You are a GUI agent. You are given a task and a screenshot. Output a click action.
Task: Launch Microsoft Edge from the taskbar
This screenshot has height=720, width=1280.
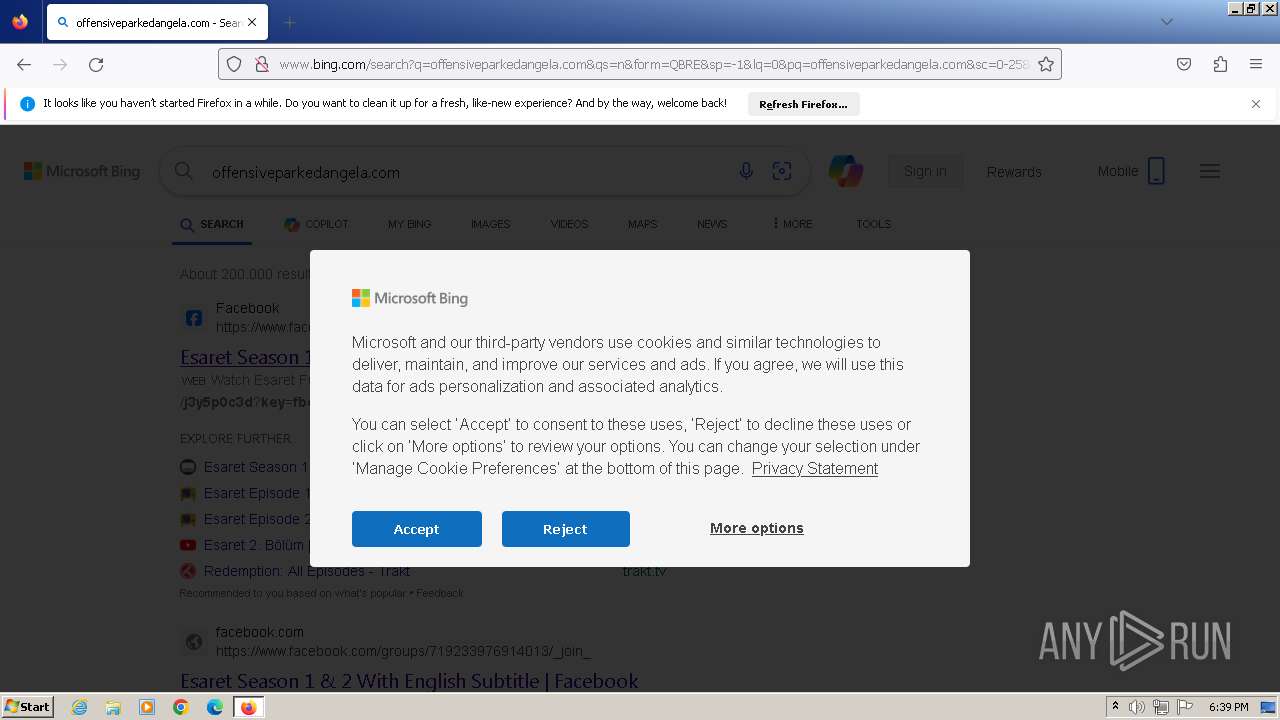215,707
